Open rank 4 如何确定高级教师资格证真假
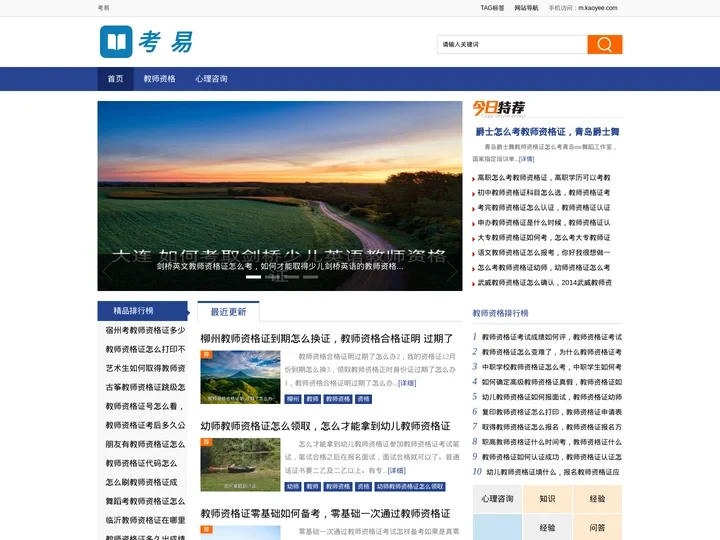This screenshot has width=720, height=540. (551, 382)
